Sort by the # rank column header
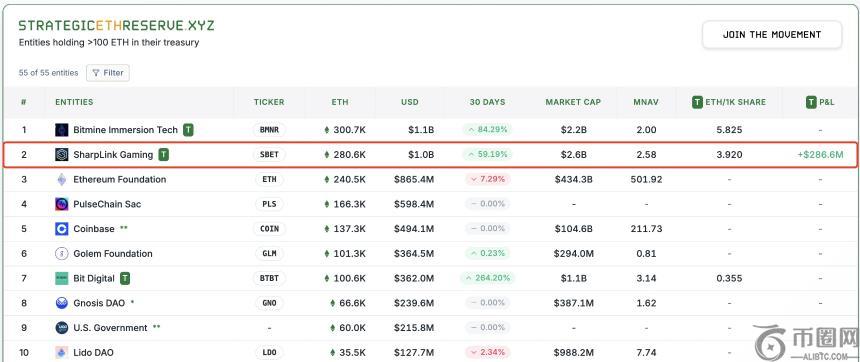Viewport: 860px width, 362px height. (24, 102)
